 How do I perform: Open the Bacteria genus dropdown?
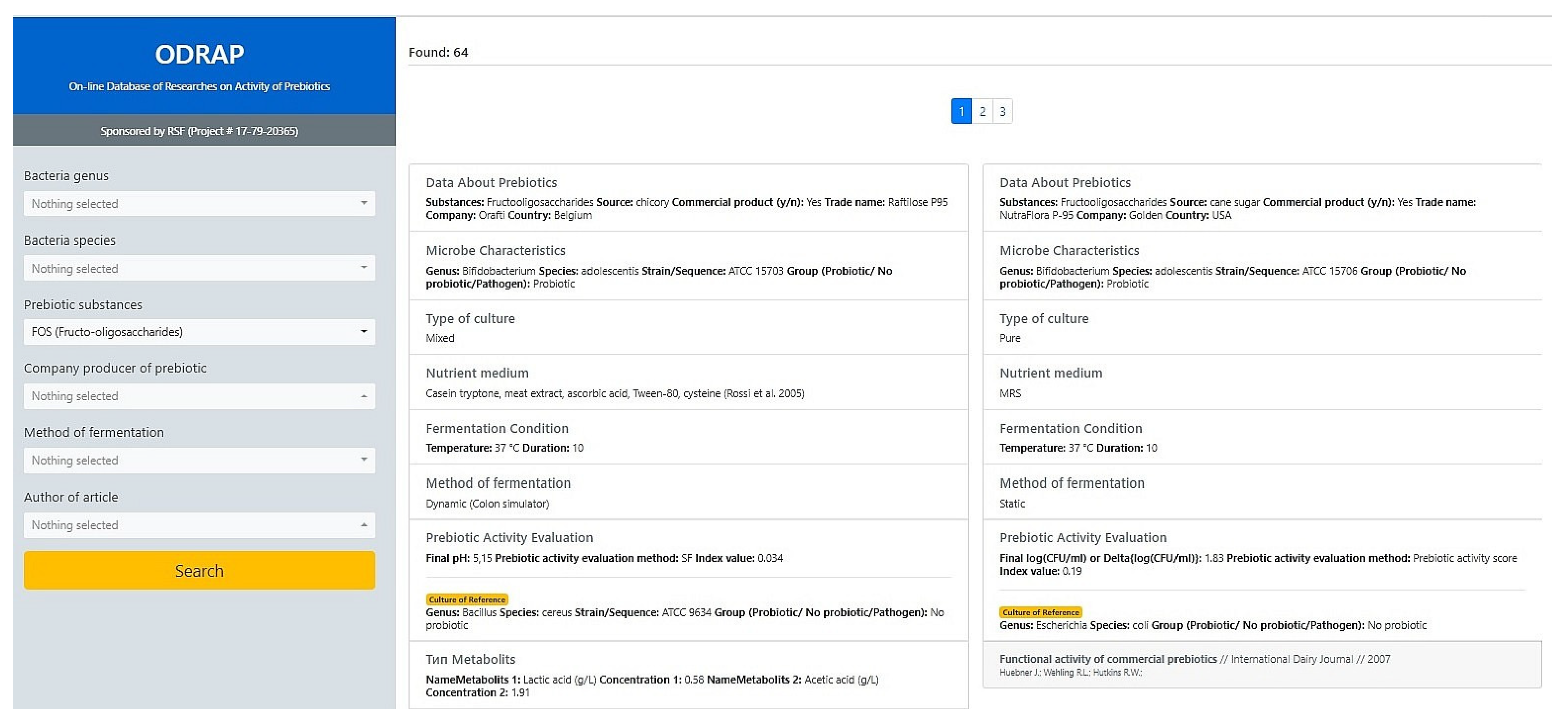(199, 204)
